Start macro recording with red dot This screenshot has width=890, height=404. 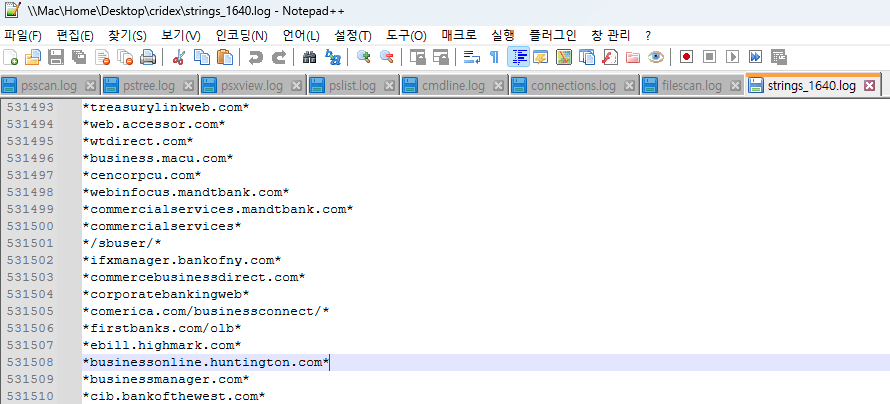tap(687, 57)
